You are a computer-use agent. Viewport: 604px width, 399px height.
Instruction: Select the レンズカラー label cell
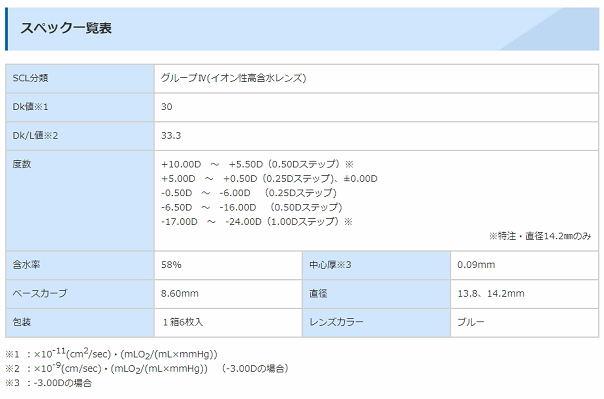tap(376, 322)
